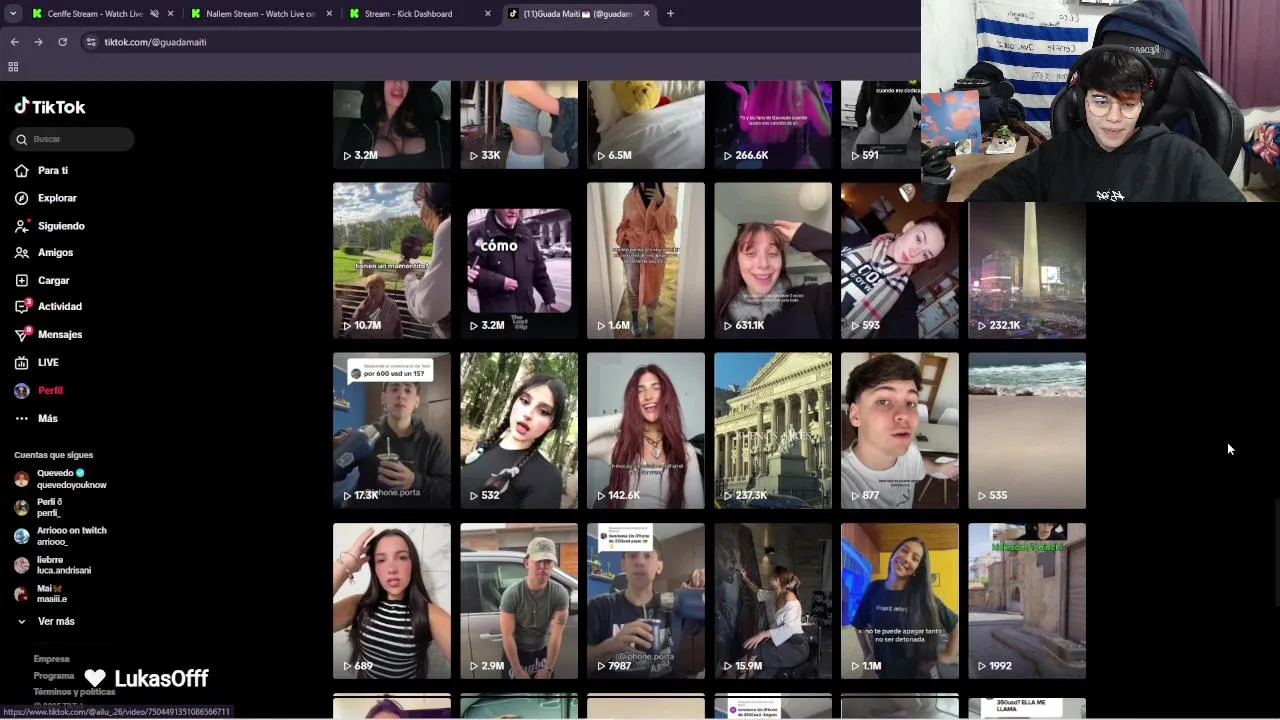Screen dimensions: 1280x720
Task: Open the red-hair video with 142.6K views
Action: (646, 430)
